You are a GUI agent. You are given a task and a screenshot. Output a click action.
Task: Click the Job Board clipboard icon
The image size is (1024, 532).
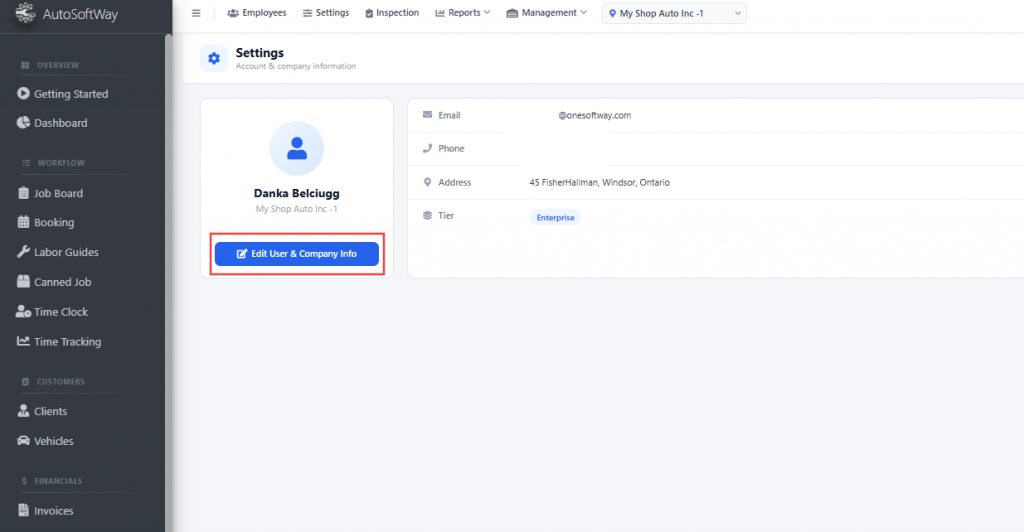(24, 193)
